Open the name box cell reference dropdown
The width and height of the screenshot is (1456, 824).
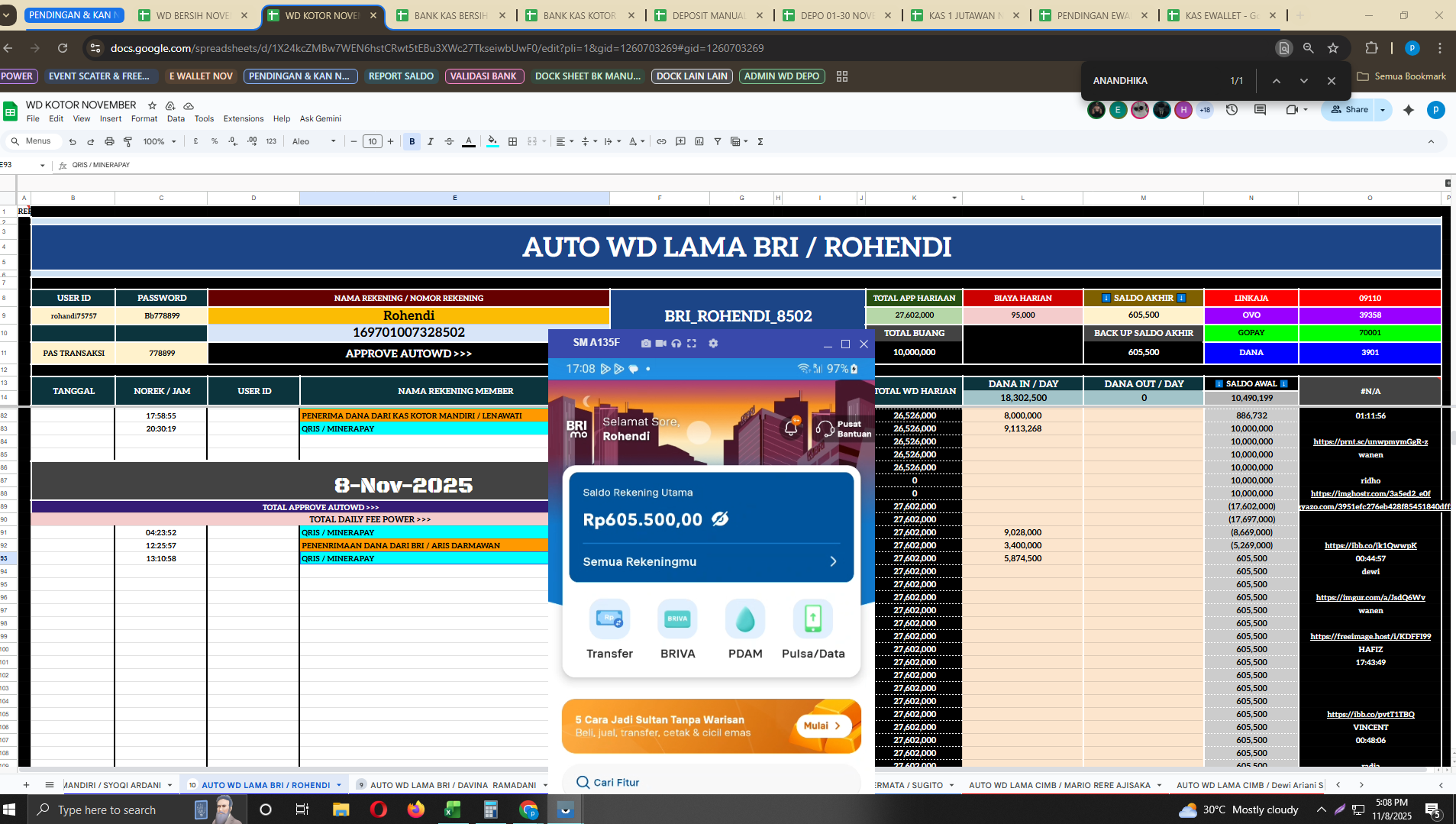click(x=42, y=165)
